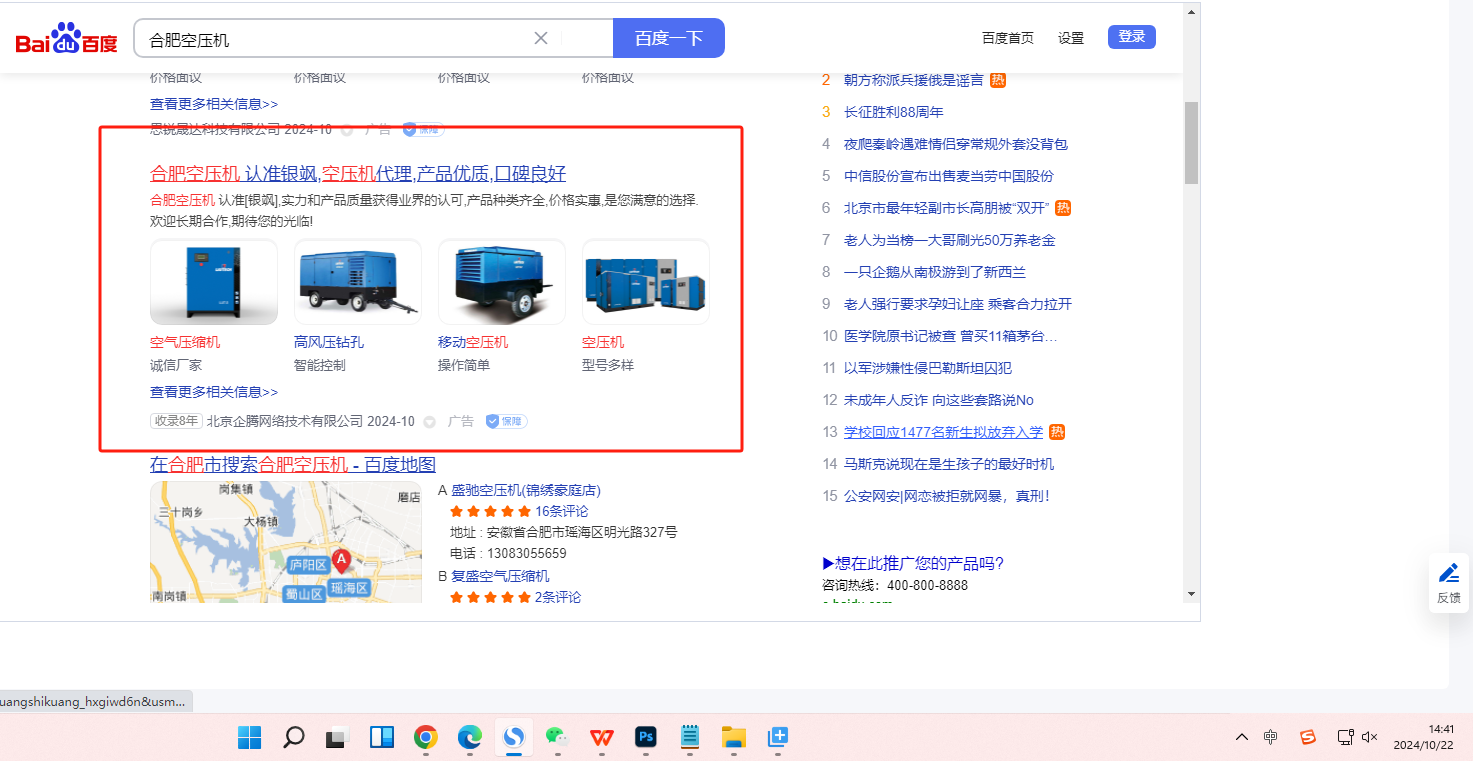
Task: Expand 查看更多相关信息 under the 银飒 ad
Action: [x=214, y=392]
